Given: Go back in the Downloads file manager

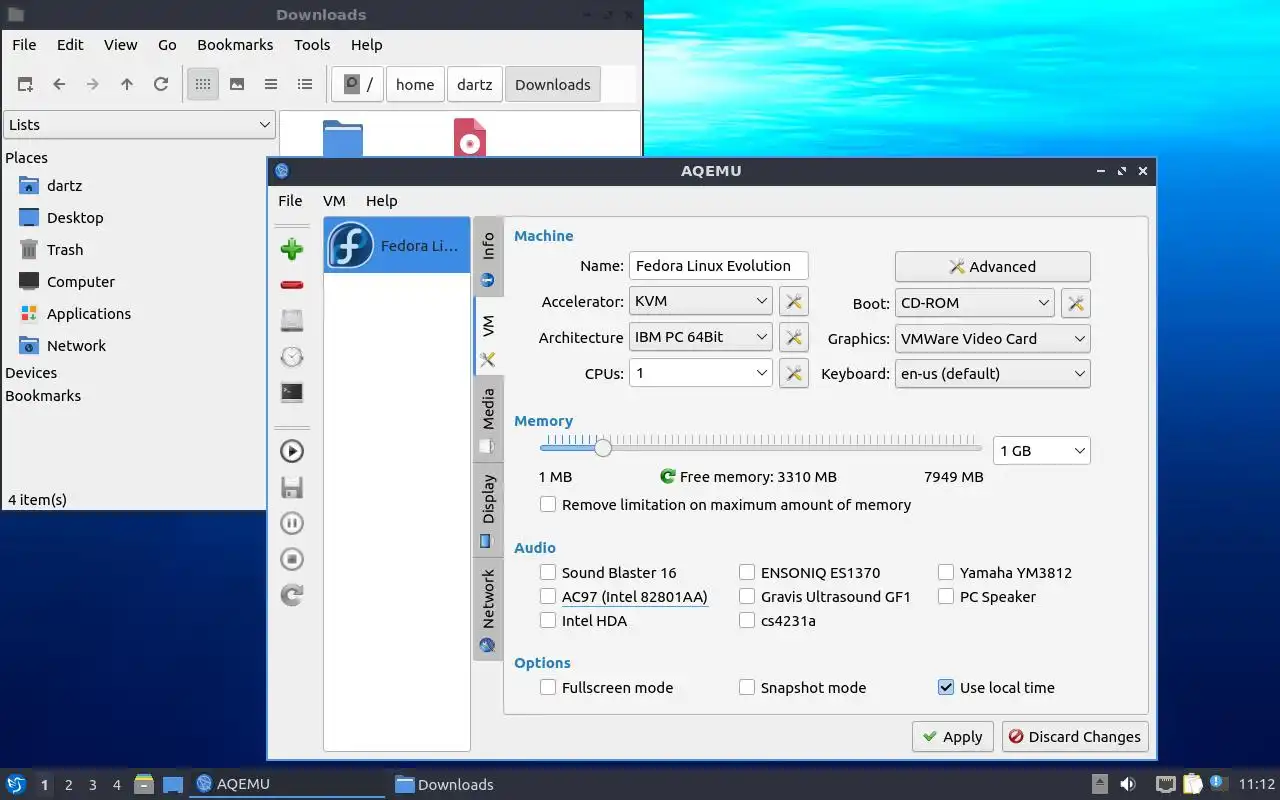Looking at the screenshot, I should point(59,85).
